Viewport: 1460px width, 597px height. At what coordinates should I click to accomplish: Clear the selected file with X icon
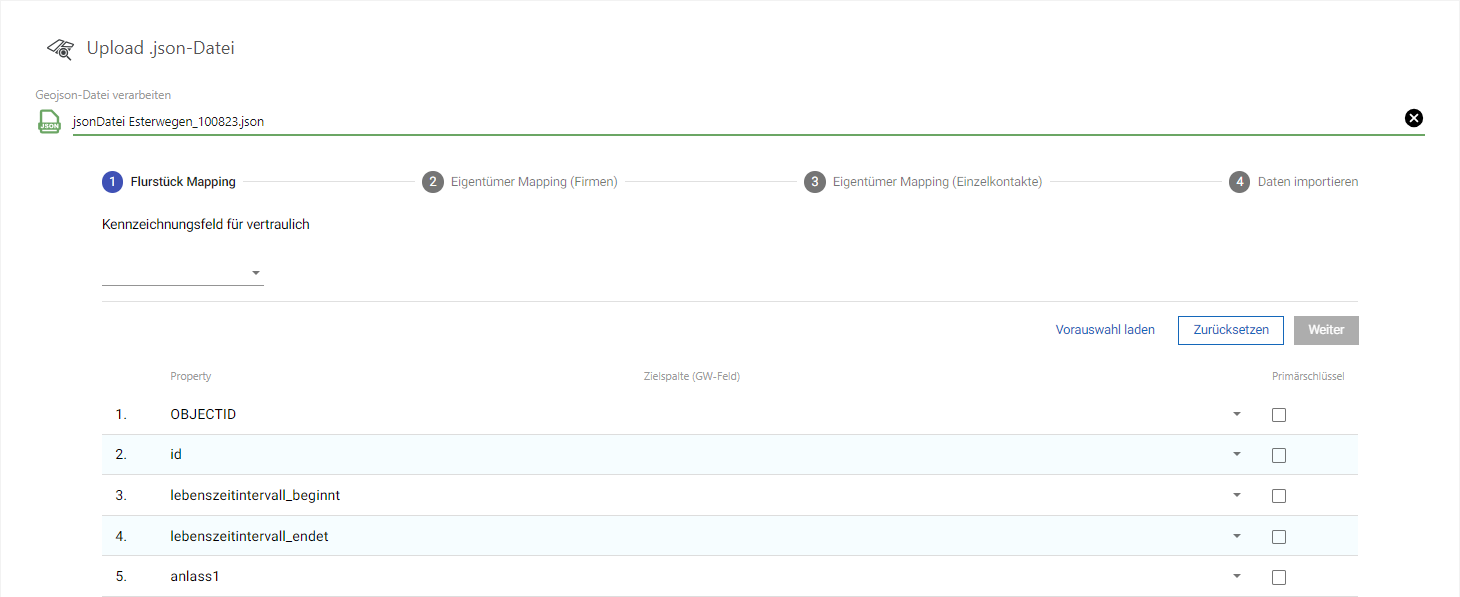pyautogui.click(x=1413, y=118)
